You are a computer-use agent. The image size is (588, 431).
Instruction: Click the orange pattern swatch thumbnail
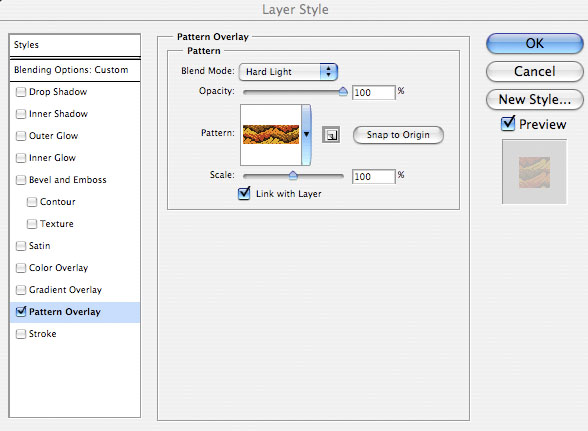pyautogui.click(x=271, y=134)
